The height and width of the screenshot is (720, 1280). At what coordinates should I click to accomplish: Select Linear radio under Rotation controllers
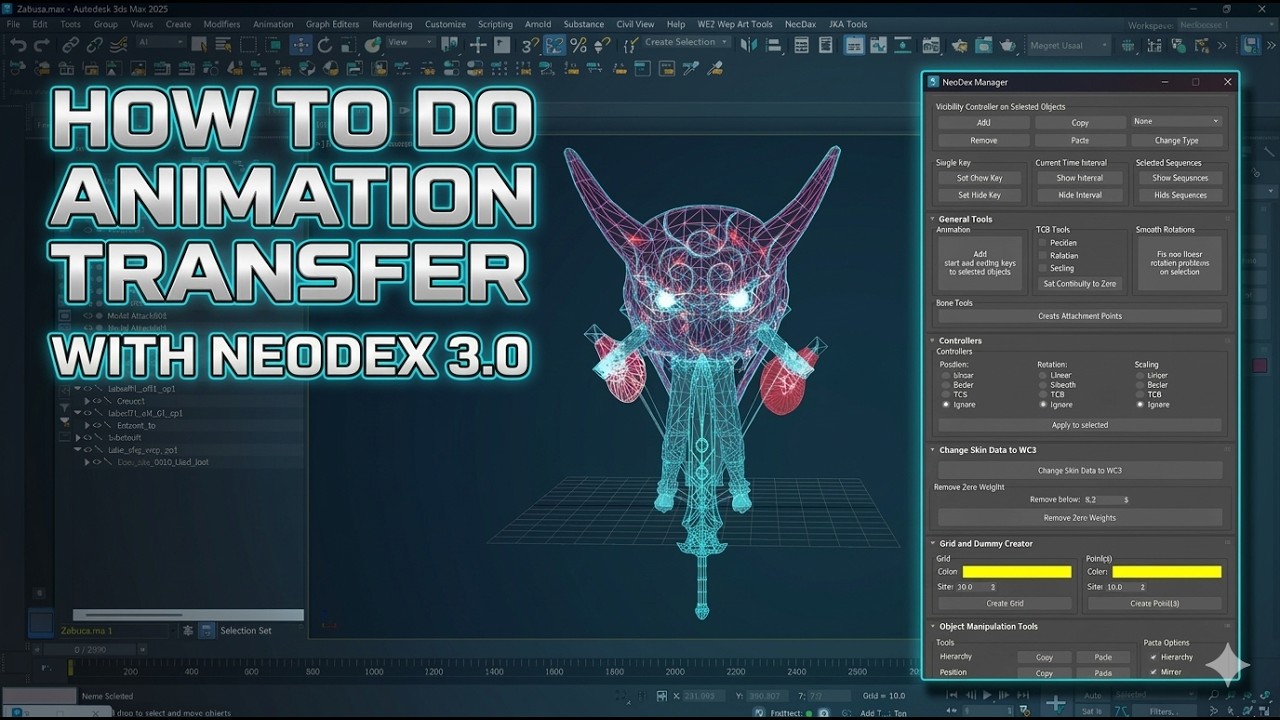[x=1043, y=376]
